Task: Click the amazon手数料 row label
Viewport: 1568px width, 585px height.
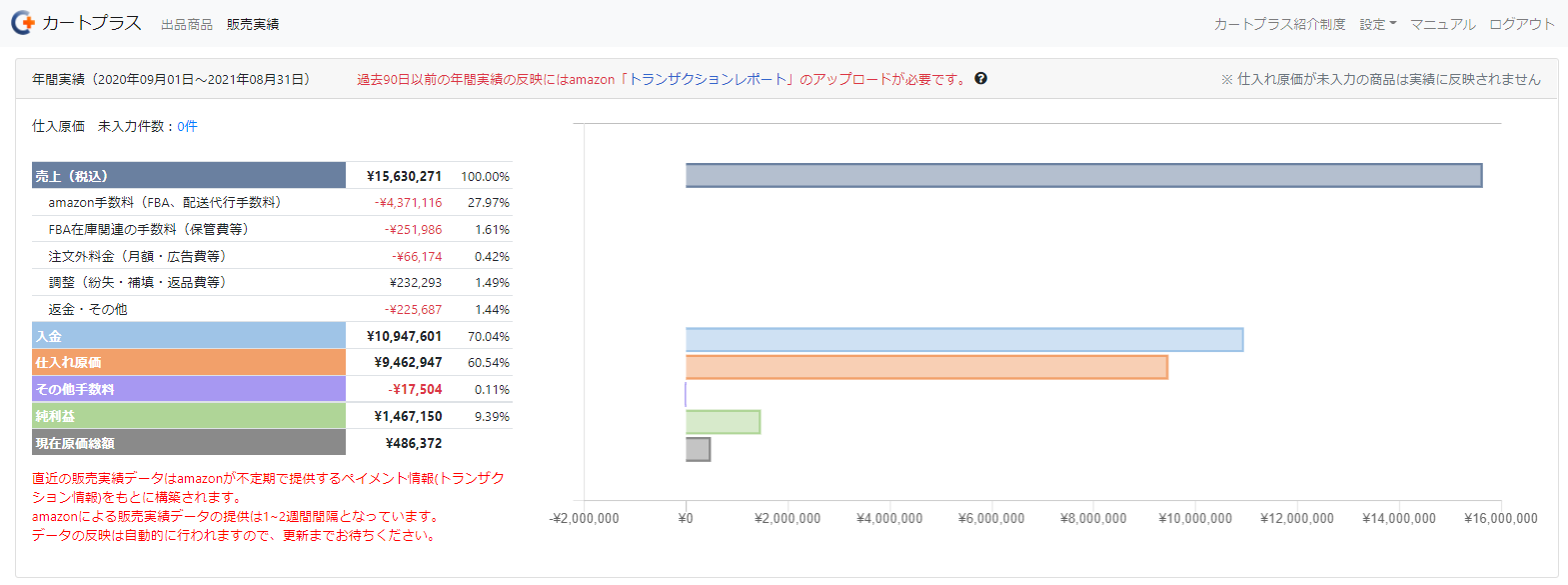Action: 165,202
